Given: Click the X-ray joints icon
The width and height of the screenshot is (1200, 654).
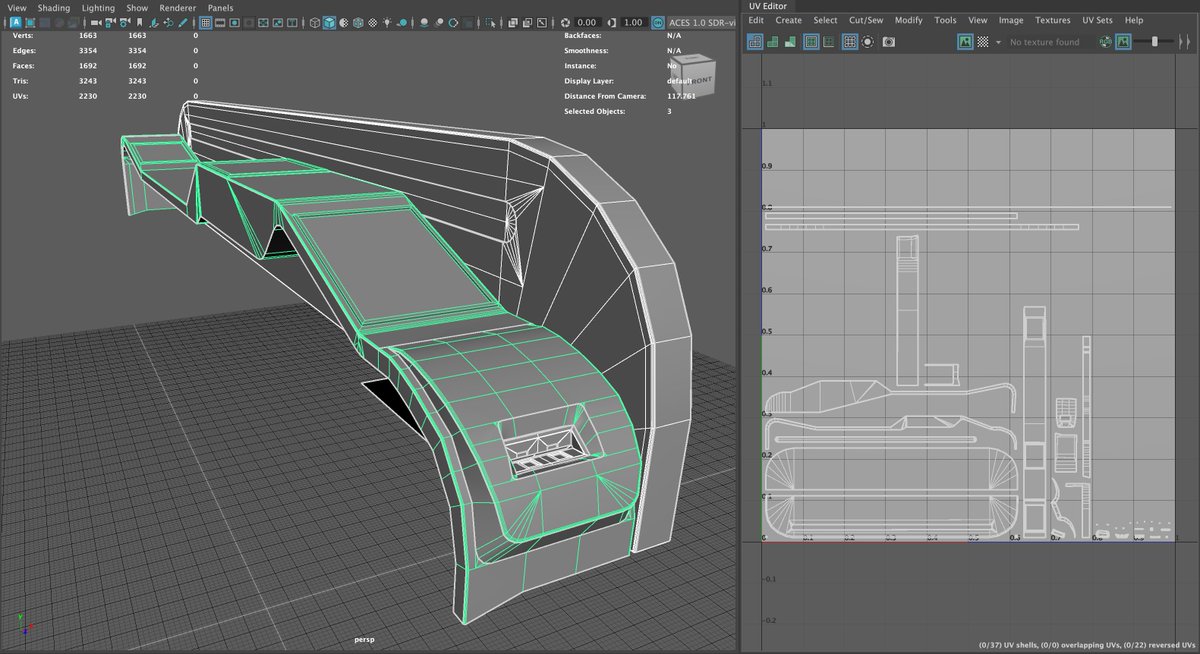Looking at the screenshot, I should coord(541,22).
